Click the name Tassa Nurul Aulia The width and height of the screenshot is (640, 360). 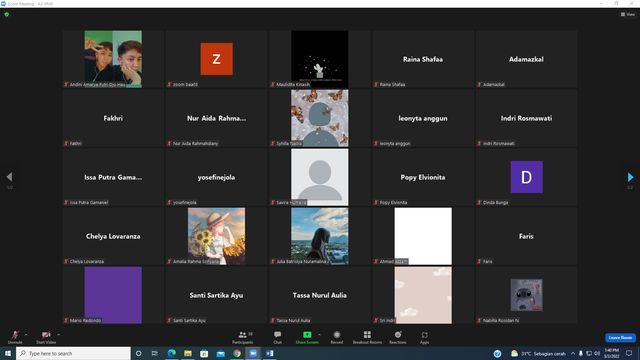[320, 295]
